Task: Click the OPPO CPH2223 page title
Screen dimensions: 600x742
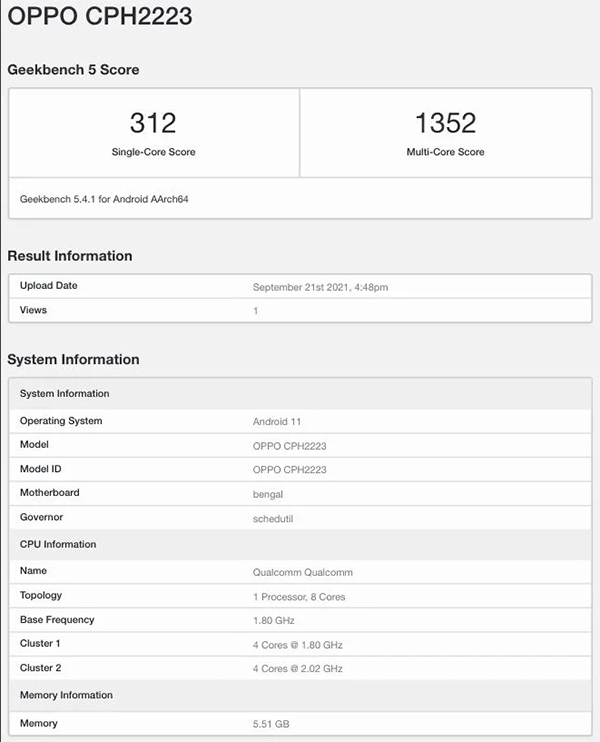Action: click(100, 17)
